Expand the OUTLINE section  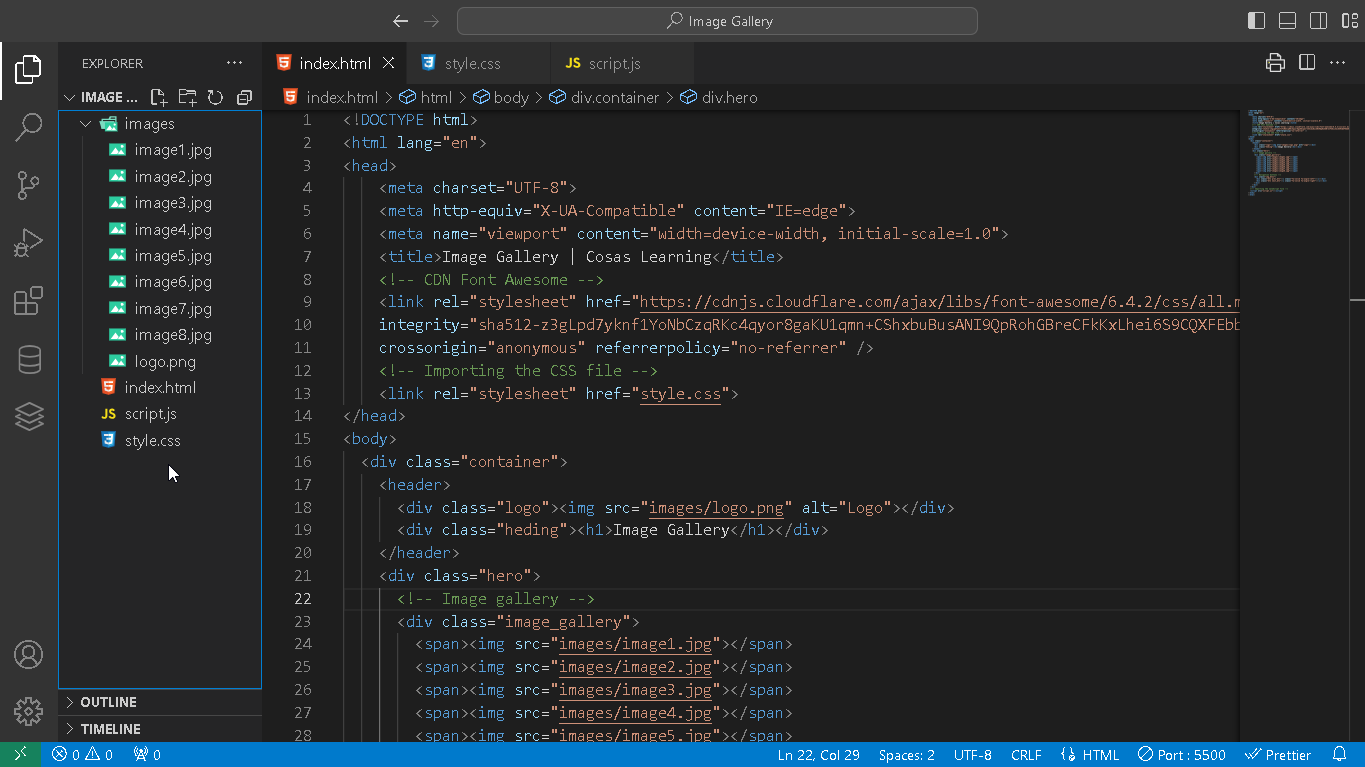click(108, 702)
